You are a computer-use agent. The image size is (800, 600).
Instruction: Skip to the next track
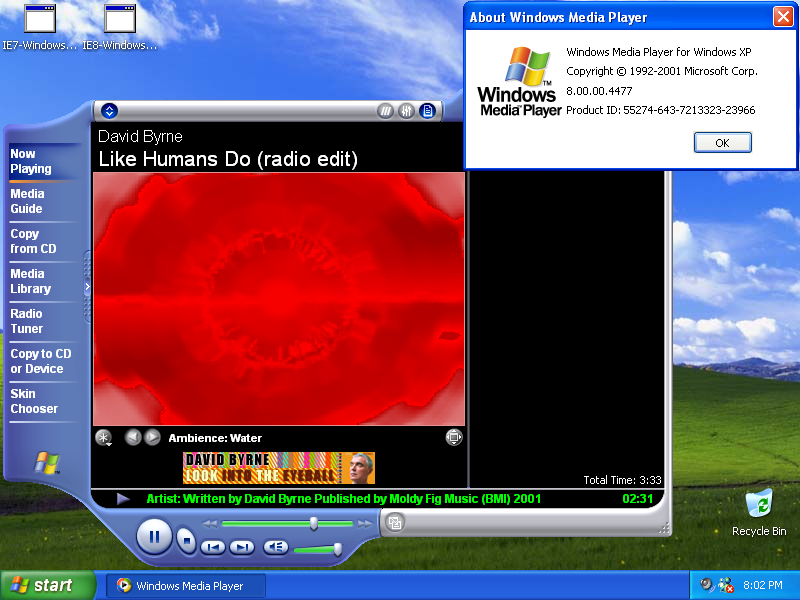pyautogui.click(x=242, y=547)
